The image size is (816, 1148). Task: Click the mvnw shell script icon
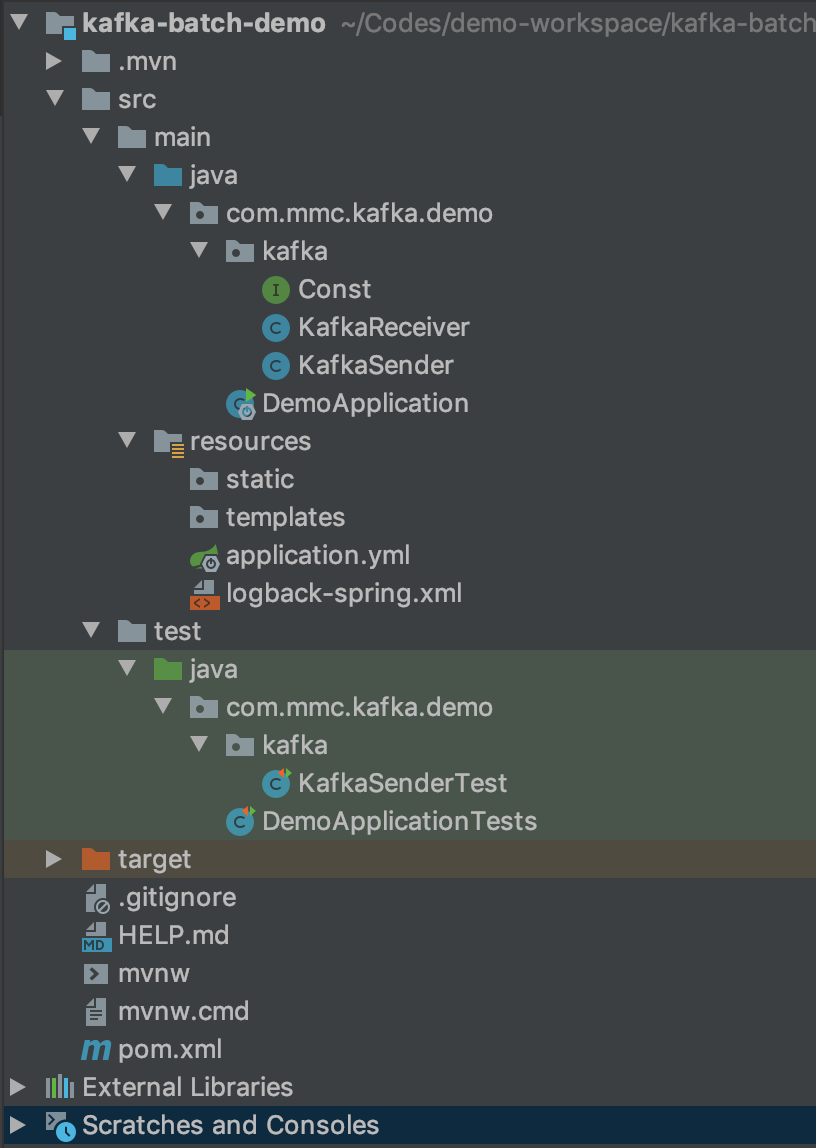click(95, 973)
